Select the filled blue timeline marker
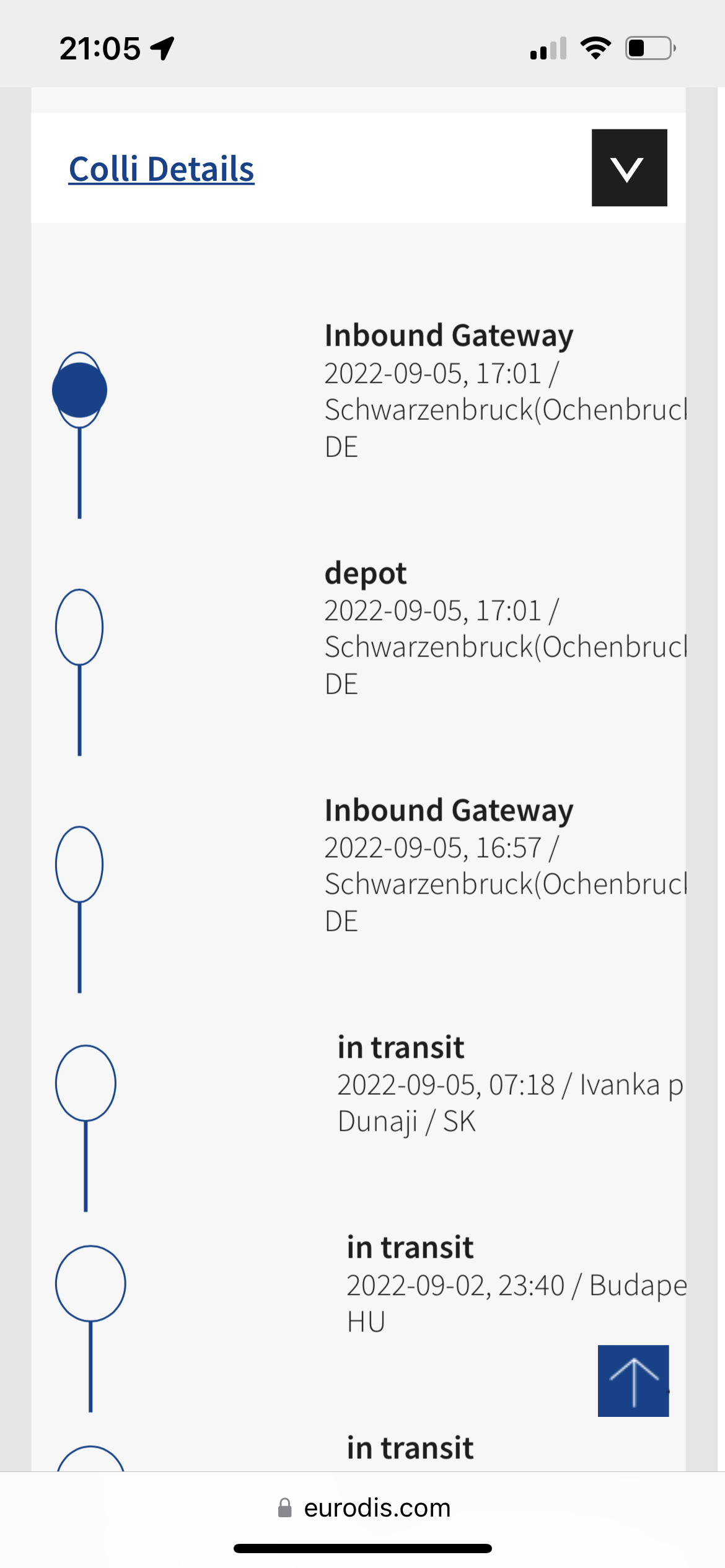The image size is (725, 1568). click(79, 390)
